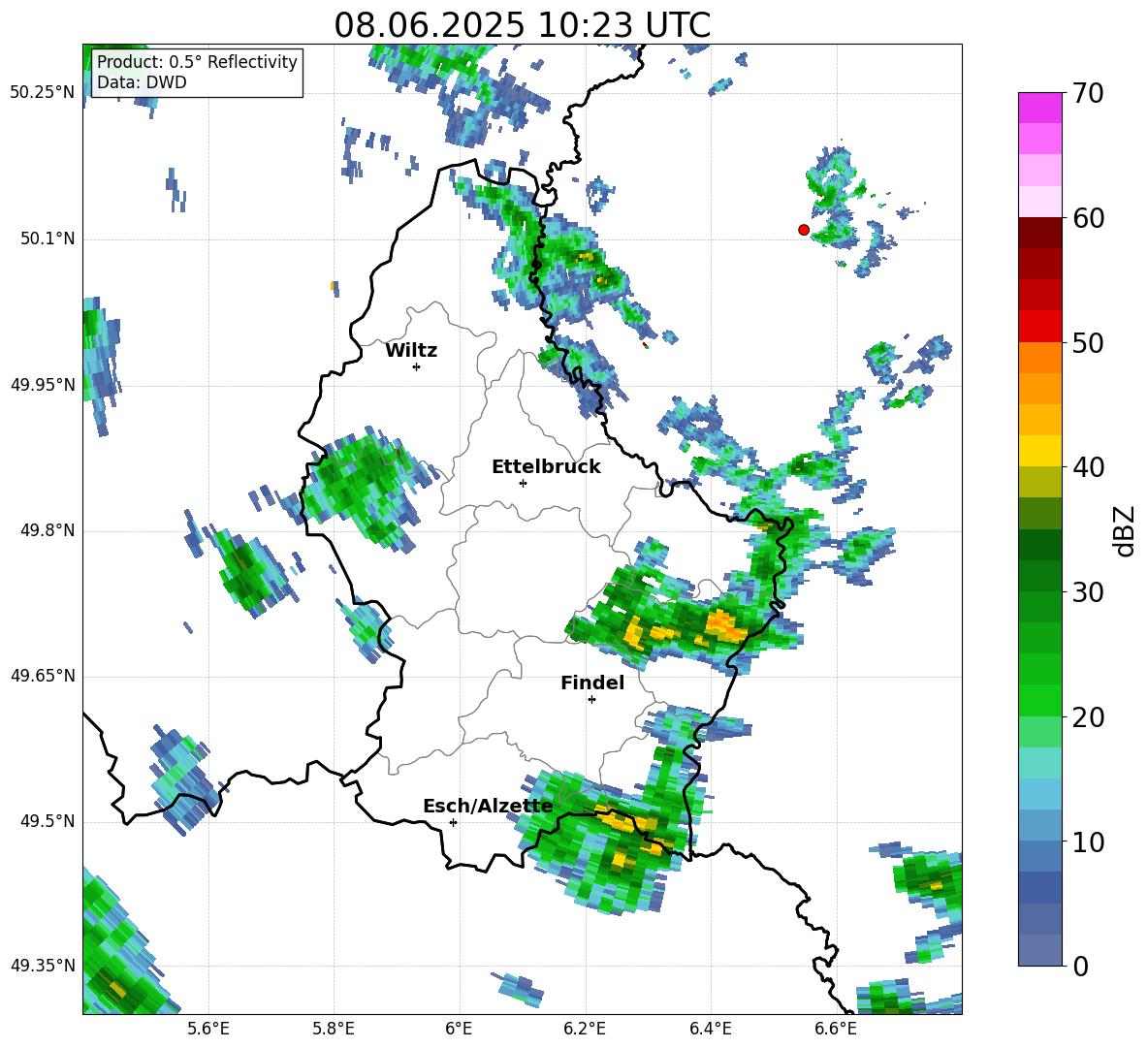Click the 70 value on the colorbar
The height and width of the screenshot is (1048, 1148).
(1088, 93)
